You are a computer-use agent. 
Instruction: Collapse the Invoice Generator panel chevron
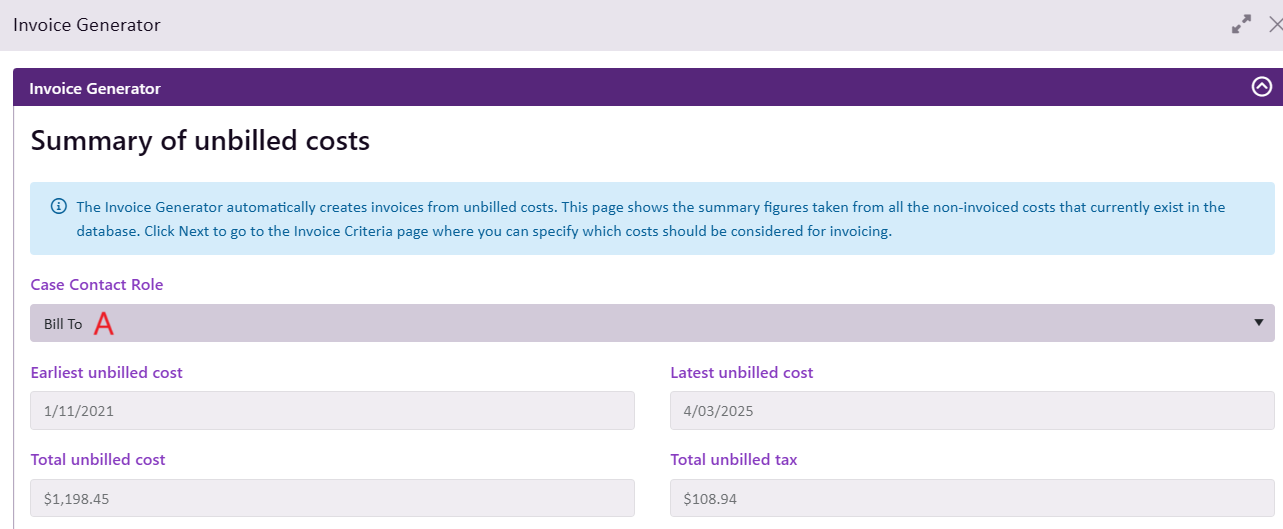point(1261,87)
